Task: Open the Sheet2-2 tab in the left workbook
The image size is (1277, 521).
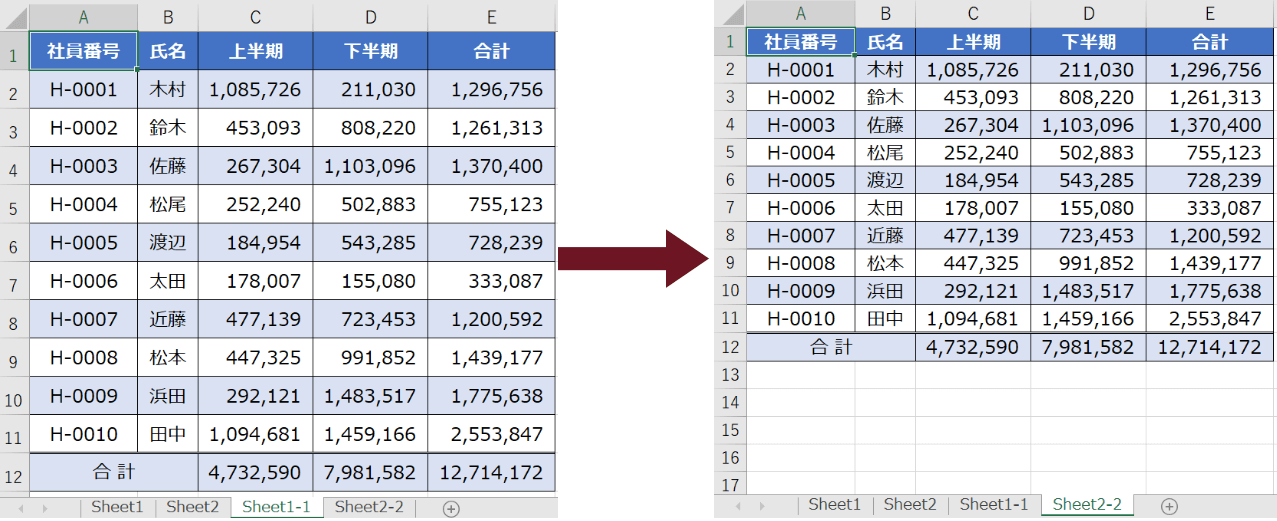Action: pyautogui.click(x=369, y=507)
